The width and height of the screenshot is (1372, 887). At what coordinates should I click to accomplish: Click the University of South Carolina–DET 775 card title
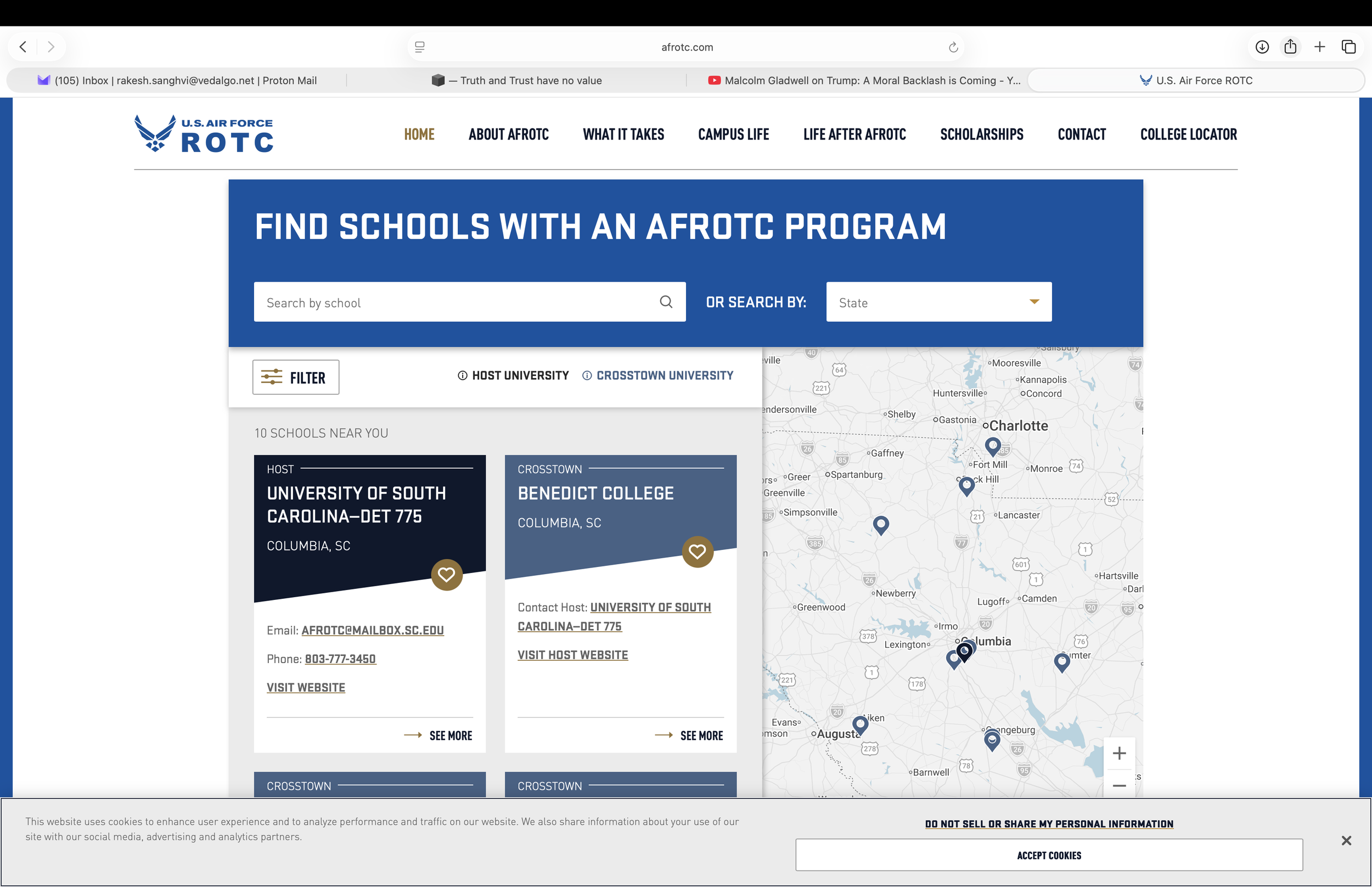355,505
